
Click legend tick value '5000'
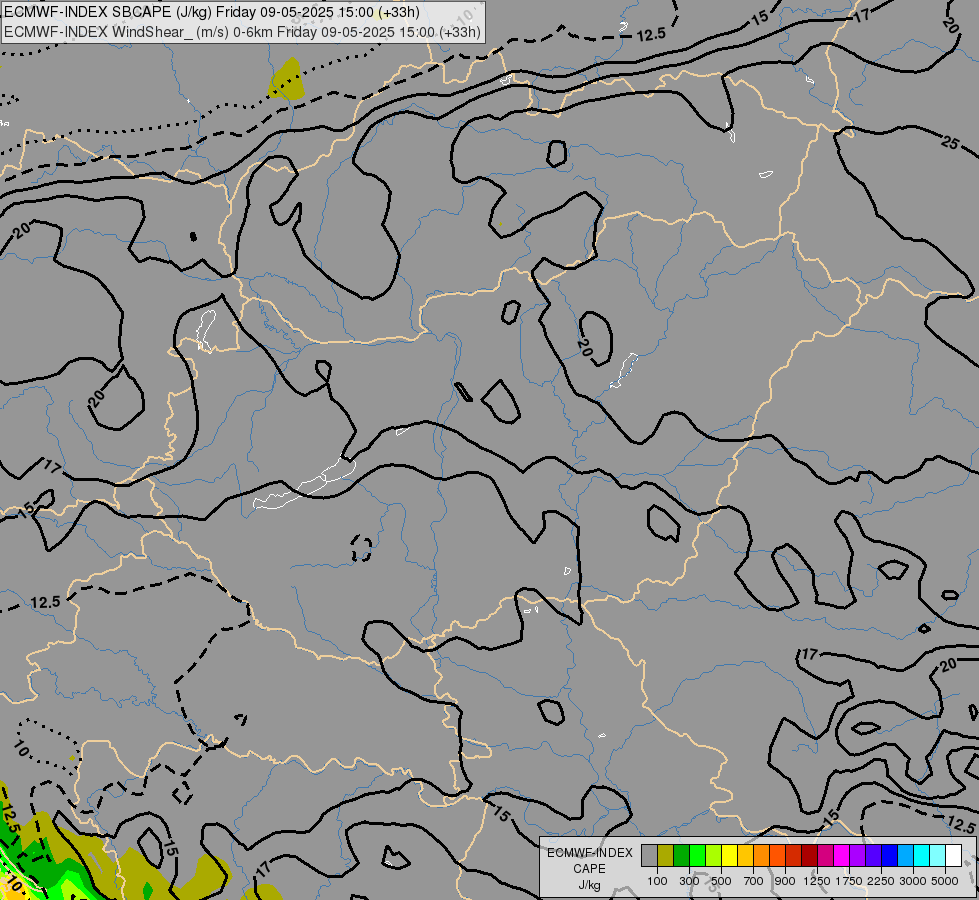click(945, 881)
